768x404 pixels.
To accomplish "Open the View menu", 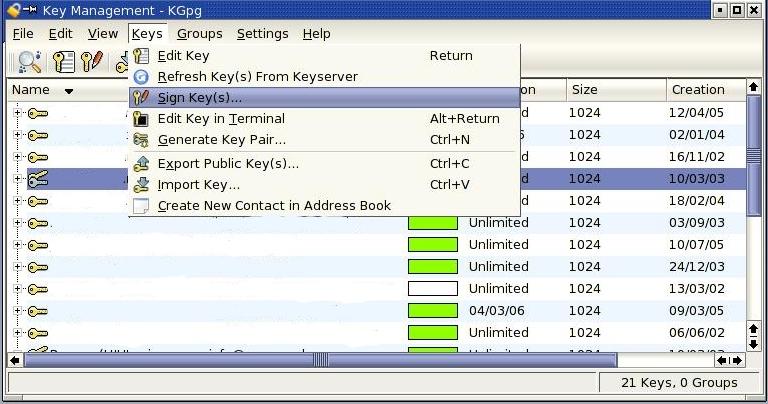I will pos(102,34).
